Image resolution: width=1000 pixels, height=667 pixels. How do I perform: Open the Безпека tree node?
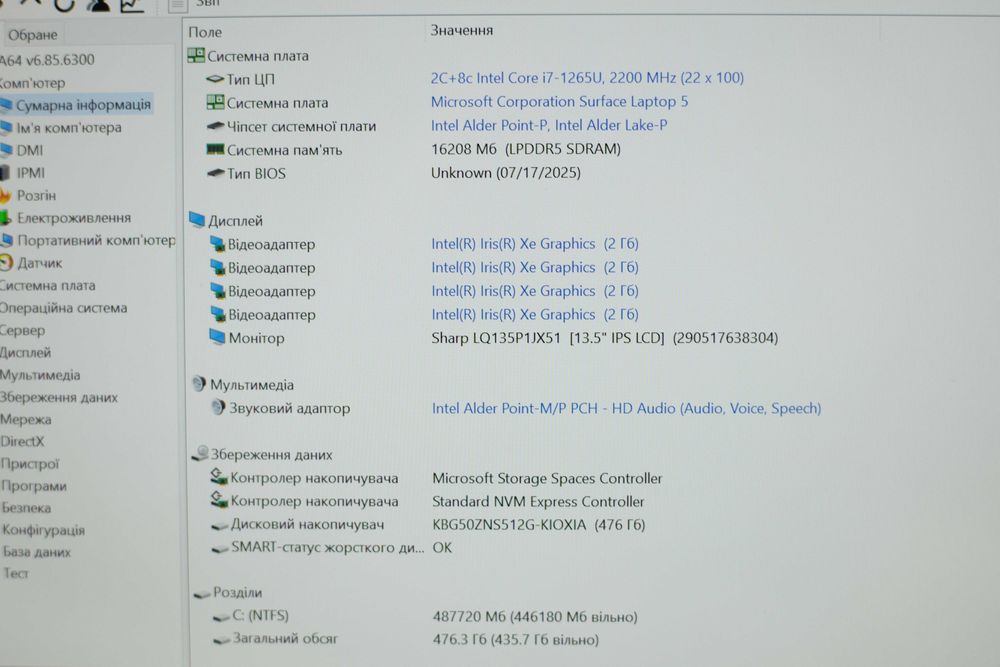point(26,508)
